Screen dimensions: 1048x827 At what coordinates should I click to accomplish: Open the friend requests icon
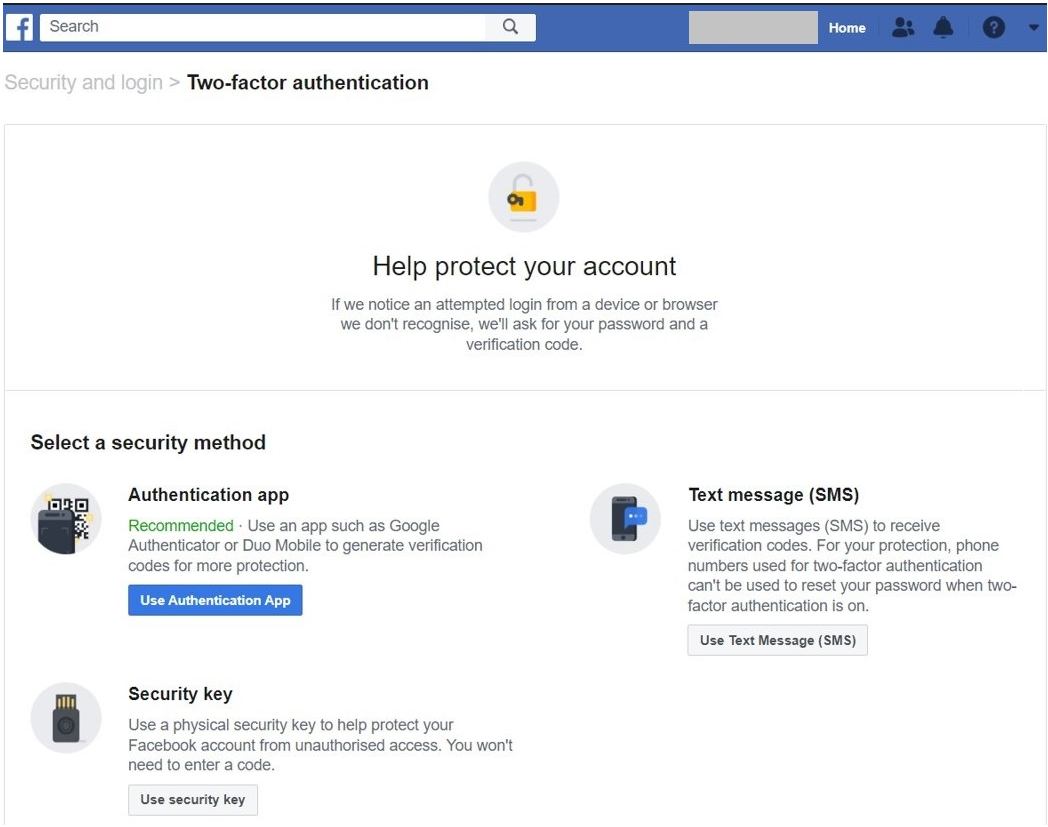coord(902,28)
